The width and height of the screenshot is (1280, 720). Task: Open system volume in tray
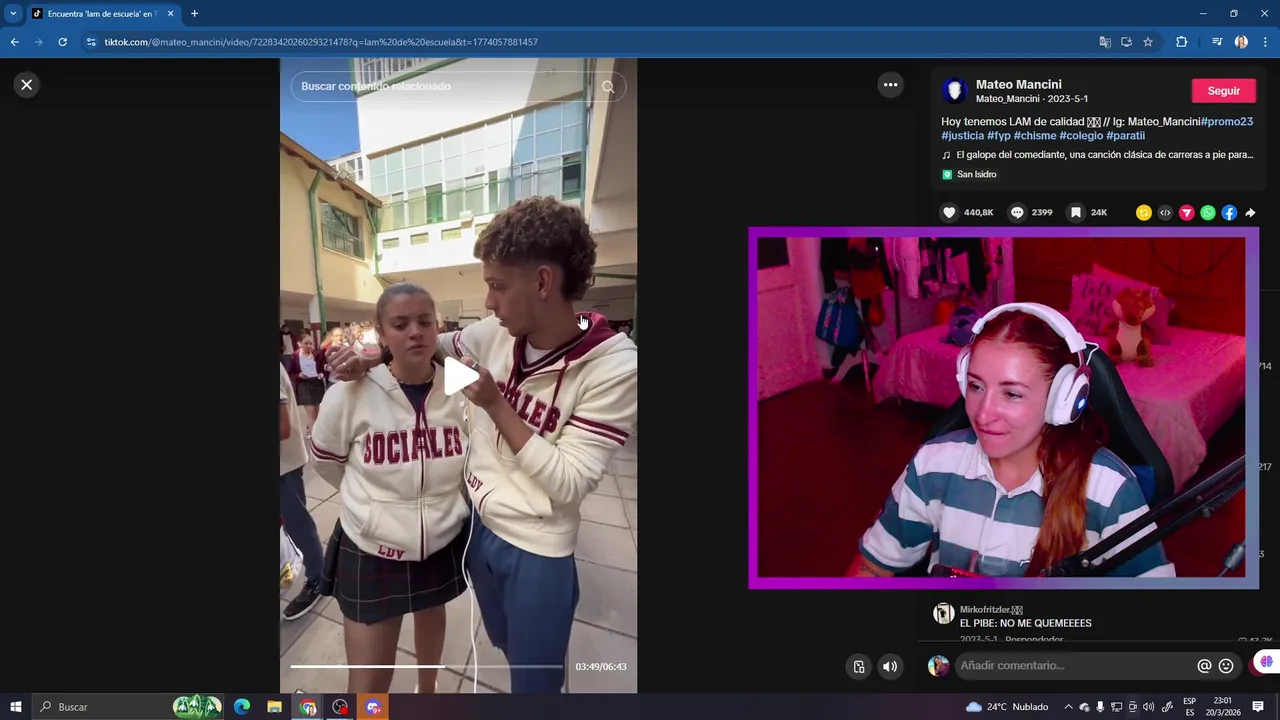pyautogui.click(x=1148, y=707)
